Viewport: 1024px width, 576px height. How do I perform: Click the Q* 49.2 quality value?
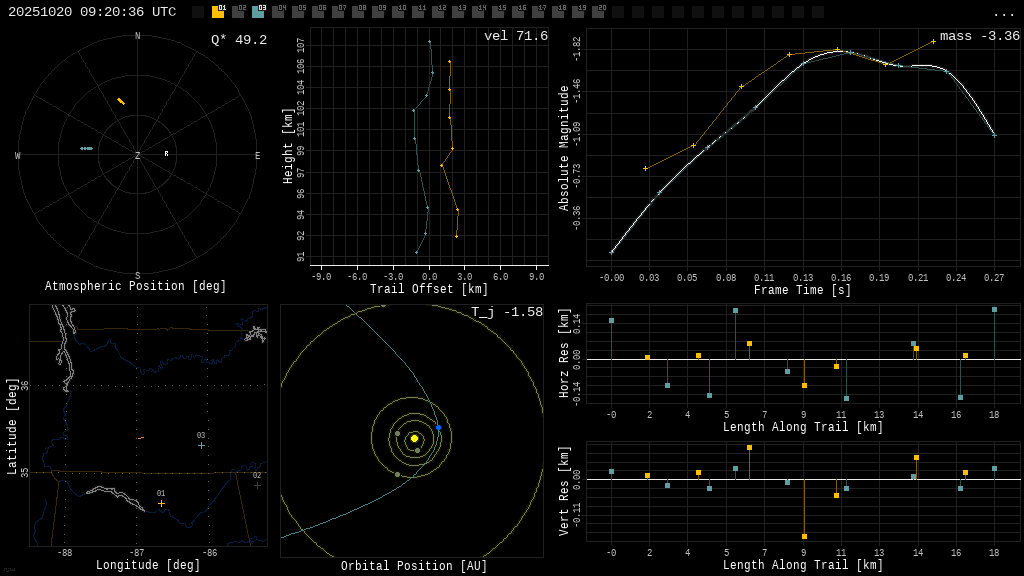[239, 40]
